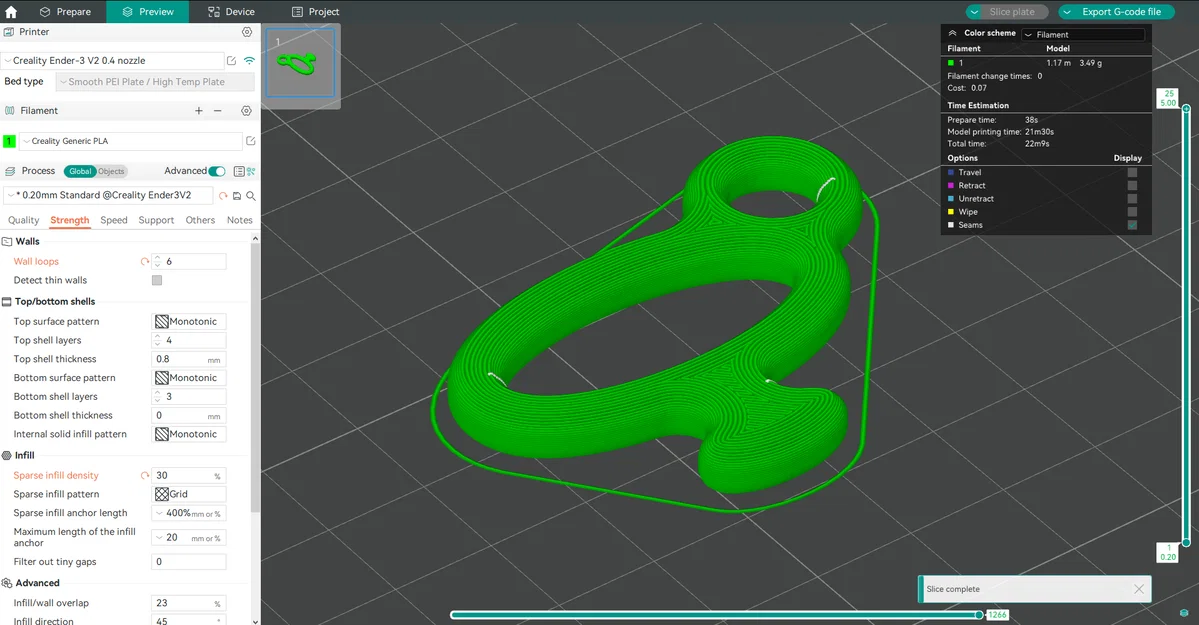The height and width of the screenshot is (625, 1199).
Task: Reset the modified process preset
Action: (223, 196)
